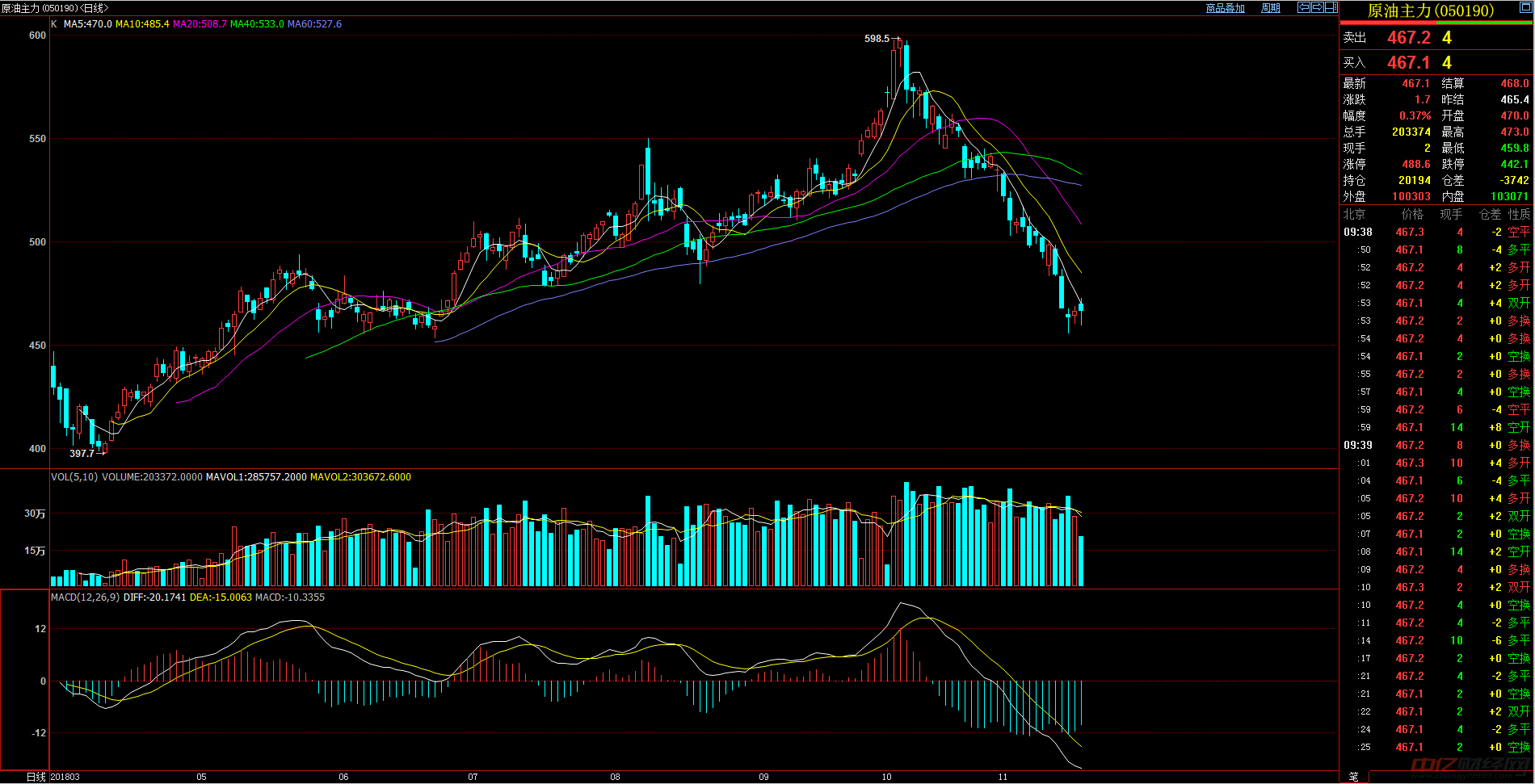Click the 原油主力(050190) panel title
The image size is (1535, 784).
click(1430, 10)
